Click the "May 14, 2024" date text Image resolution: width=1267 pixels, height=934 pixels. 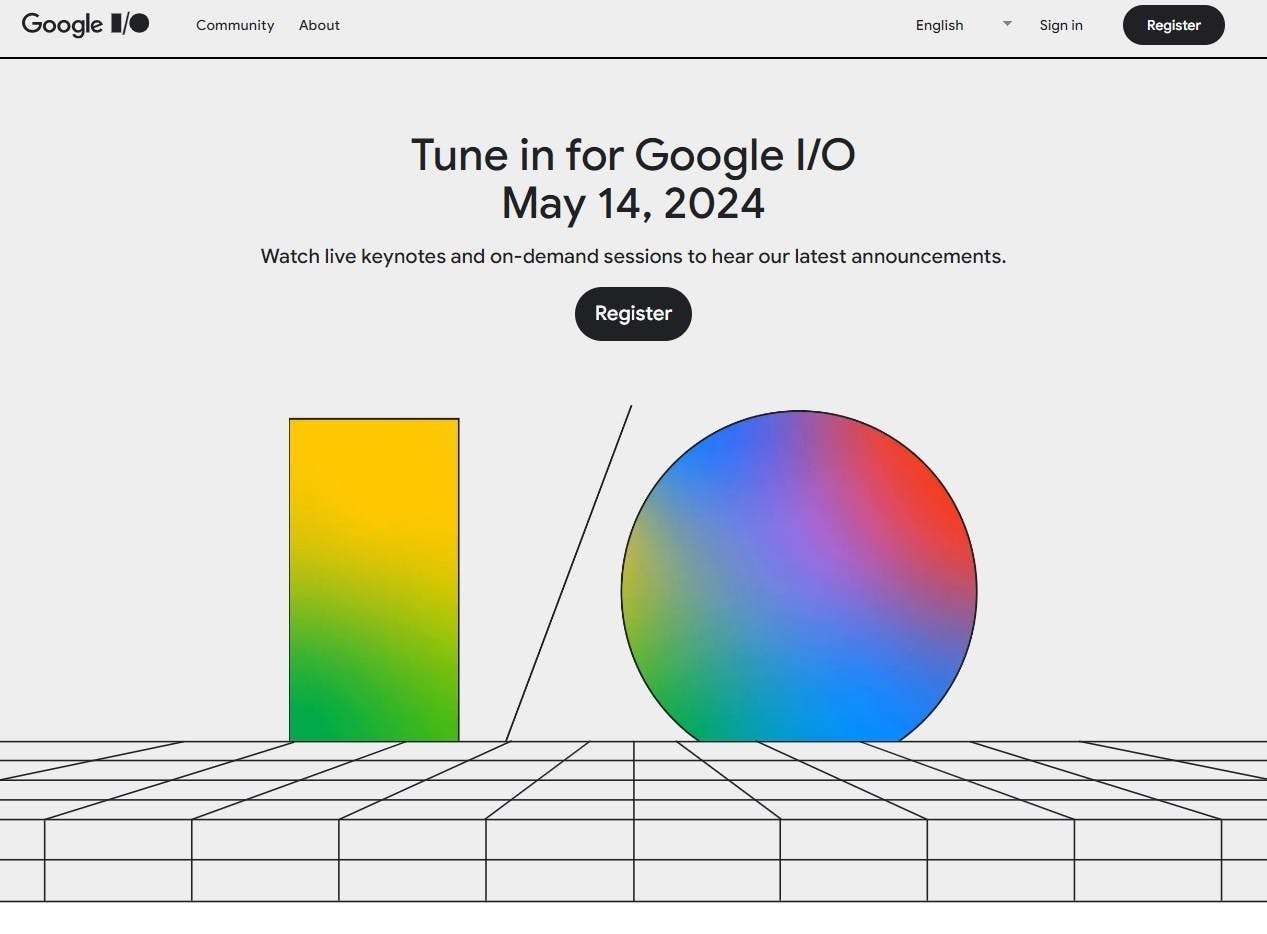click(x=633, y=203)
